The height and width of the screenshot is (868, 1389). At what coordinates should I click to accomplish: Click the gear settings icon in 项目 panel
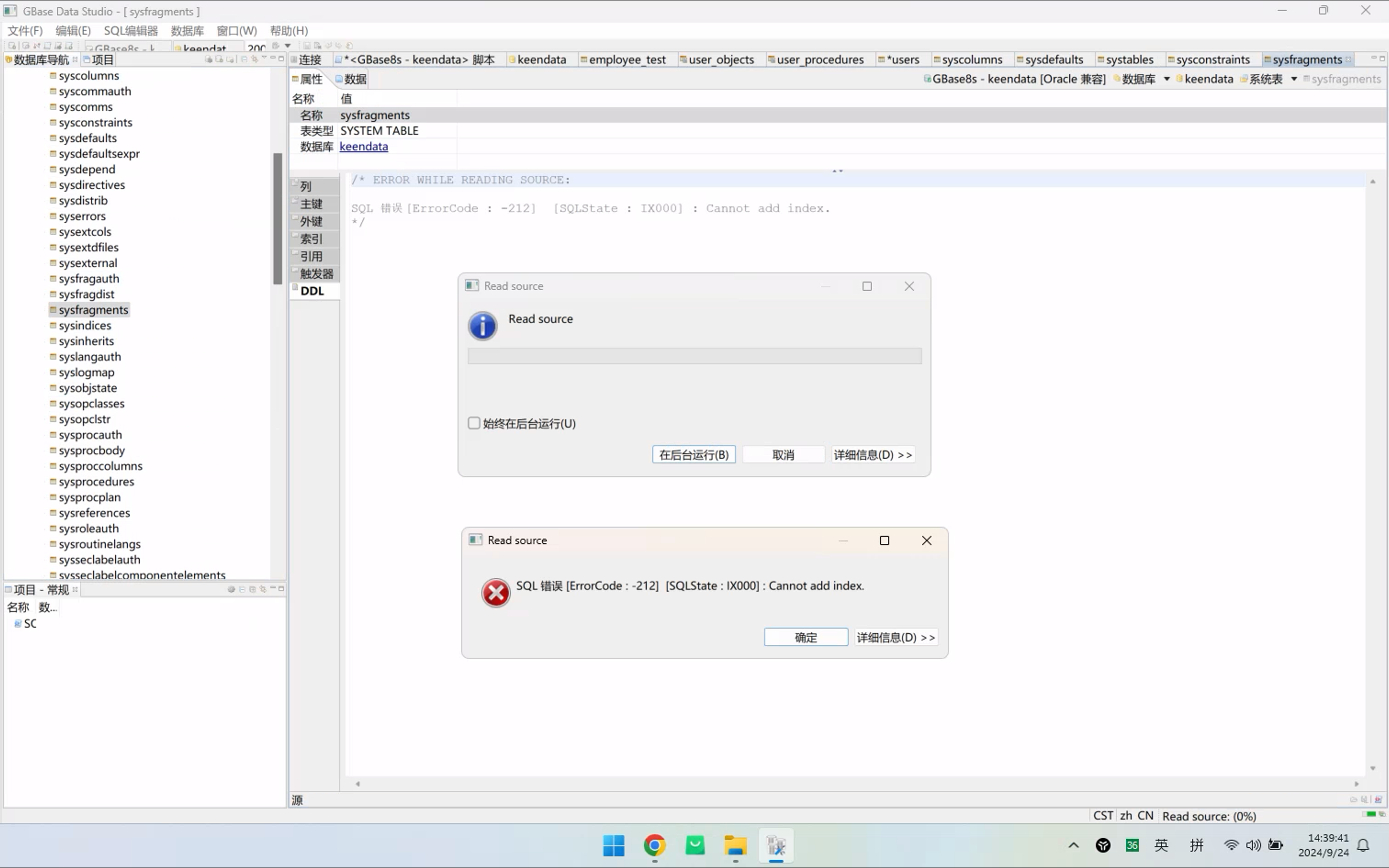click(x=231, y=589)
